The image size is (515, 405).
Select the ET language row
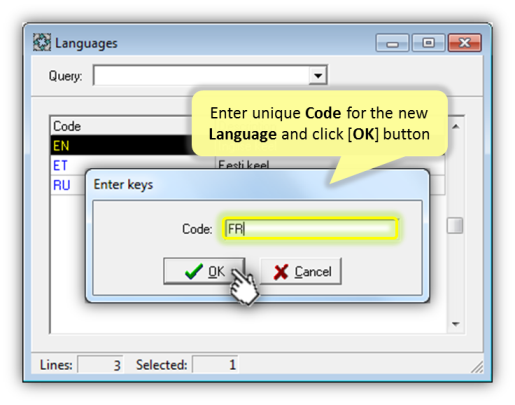(x=67, y=165)
